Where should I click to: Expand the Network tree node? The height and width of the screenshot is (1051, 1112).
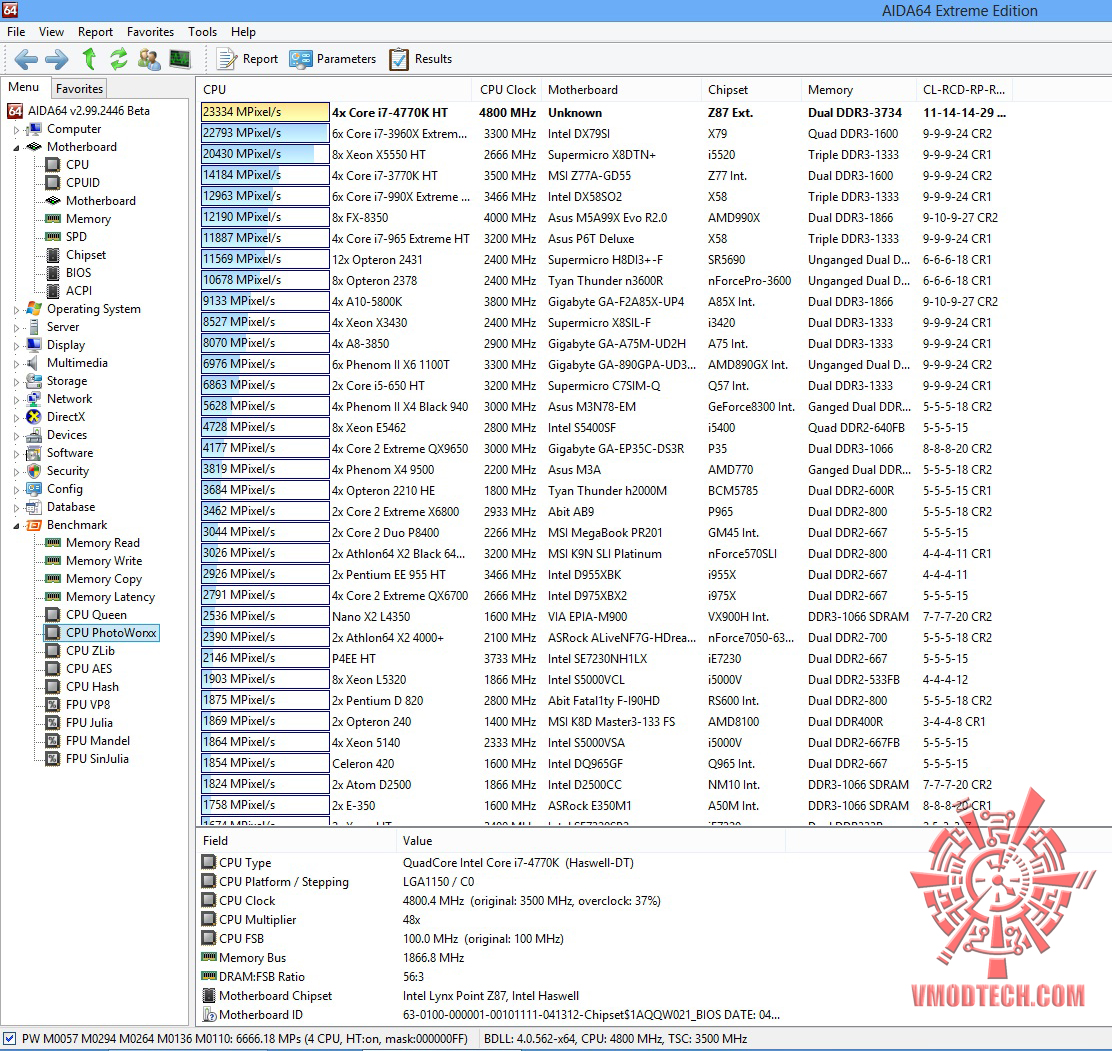pyautogui.click(x=16, y=400)
